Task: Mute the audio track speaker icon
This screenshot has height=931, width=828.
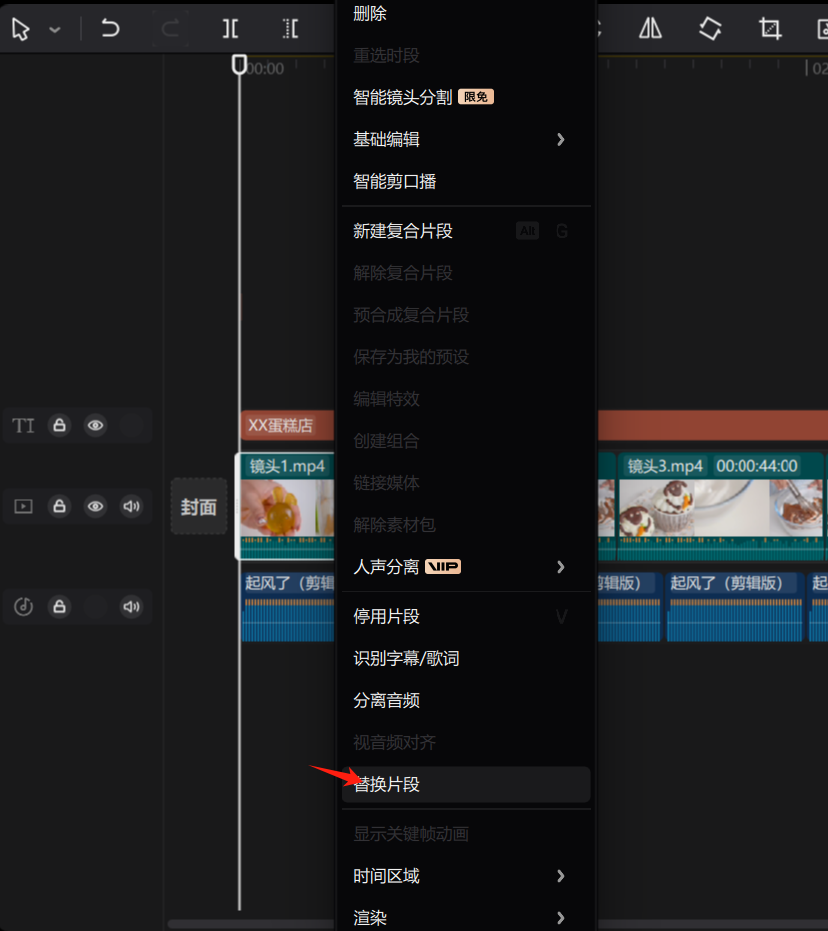Action: (131, 606)
